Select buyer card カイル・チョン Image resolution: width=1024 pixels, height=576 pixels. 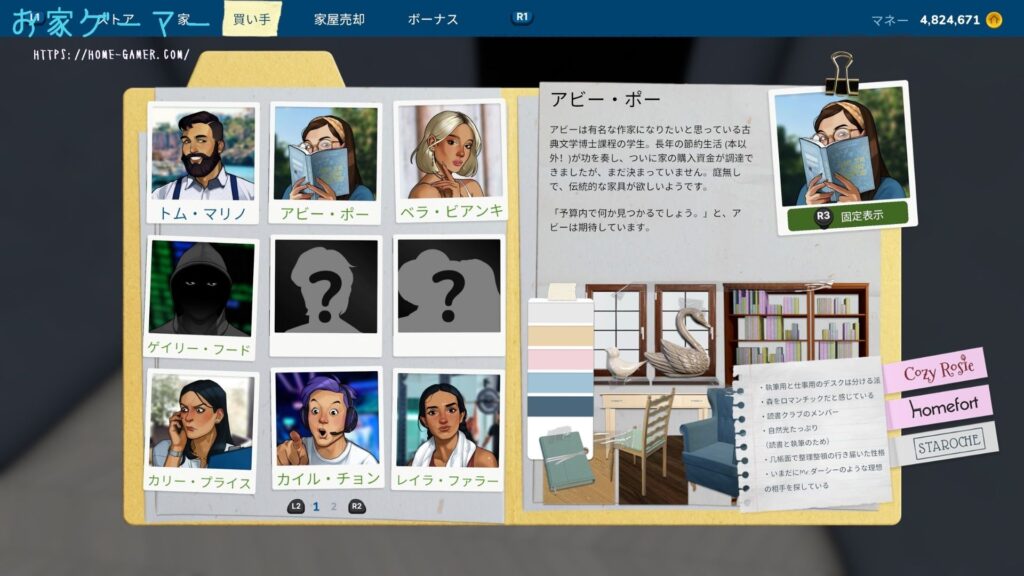pyautogui.click(x=327, y=430)
